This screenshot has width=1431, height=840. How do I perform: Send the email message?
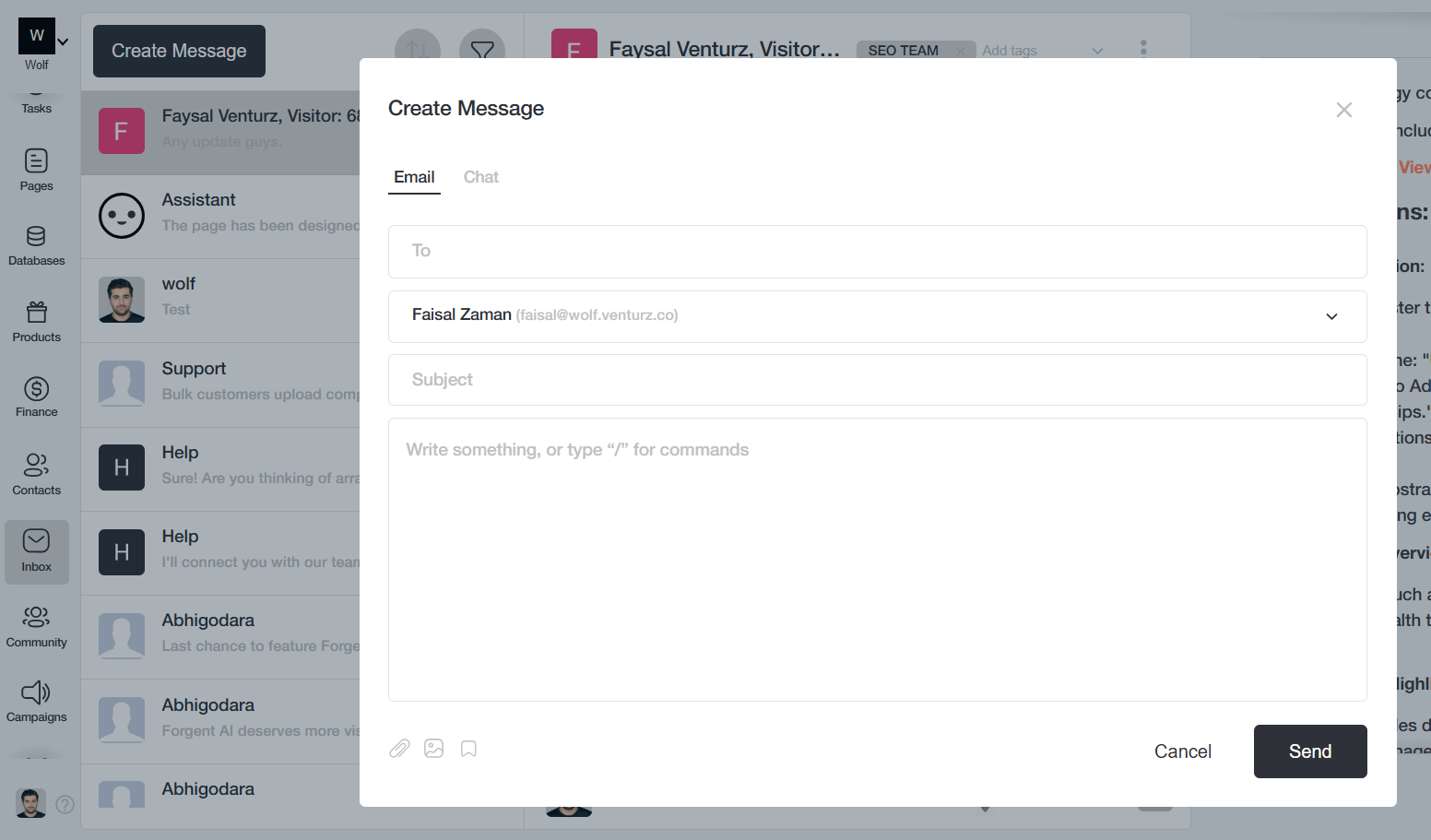[1309, 751]
